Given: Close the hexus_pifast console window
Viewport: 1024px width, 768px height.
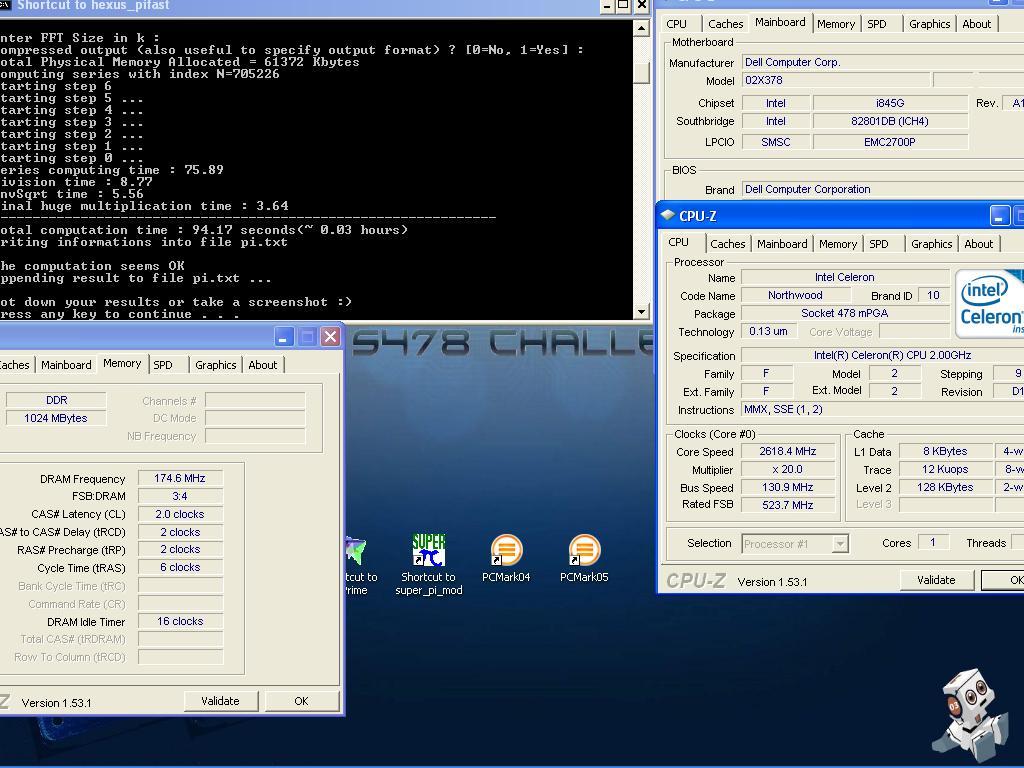Looking at the screenshot, I should (641, 6).
